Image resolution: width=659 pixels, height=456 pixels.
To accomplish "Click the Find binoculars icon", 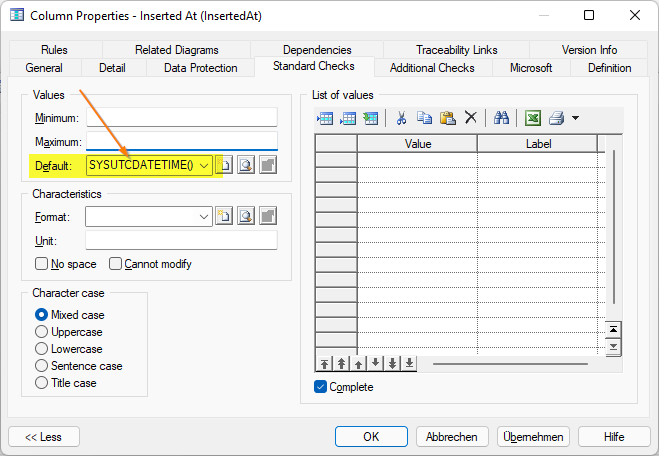I will point(502,118).
